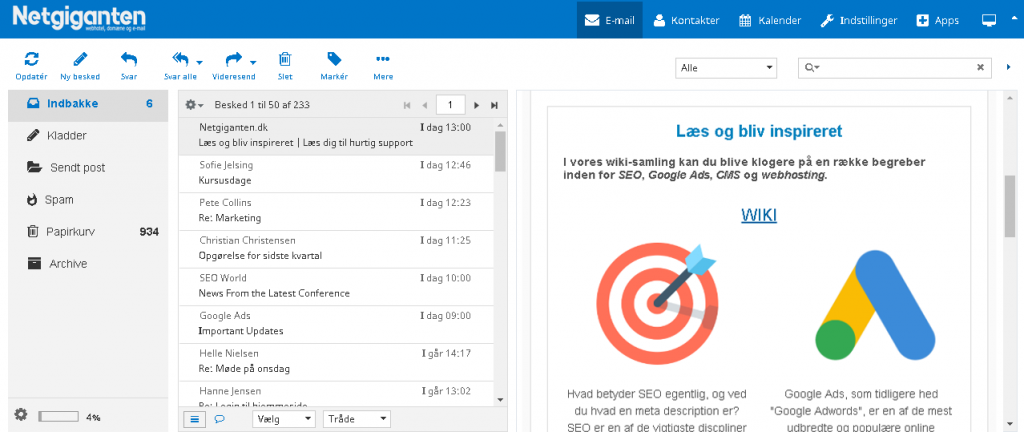This screenshot has height=432, width=1024.
Task: Switch to the Kontakter tab
Action: tap(685, 20)
